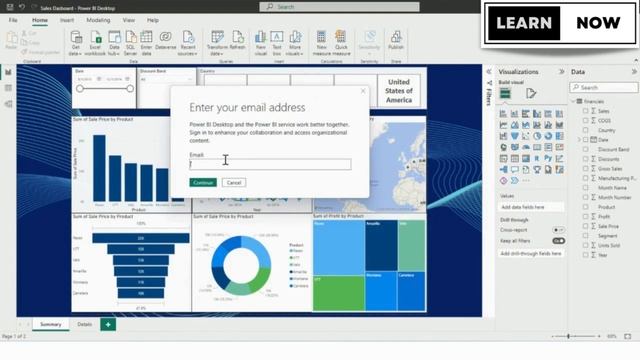Collapse the financials table
The image size is (640, 360).
[x=573, y=101]
